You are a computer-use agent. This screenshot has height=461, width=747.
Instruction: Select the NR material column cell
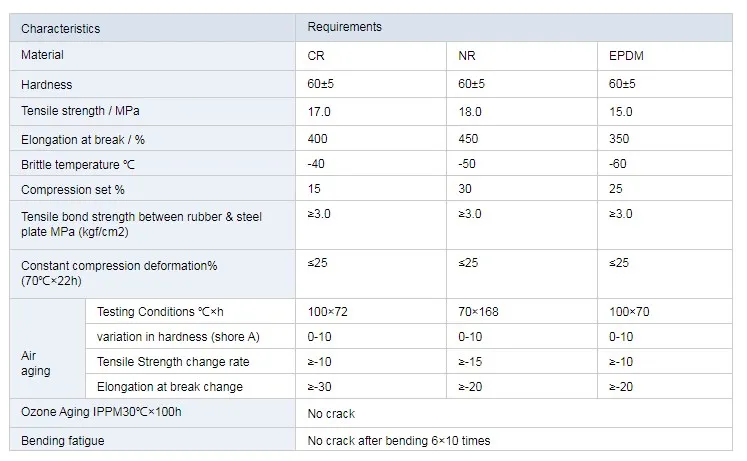[x=467, y=56]
